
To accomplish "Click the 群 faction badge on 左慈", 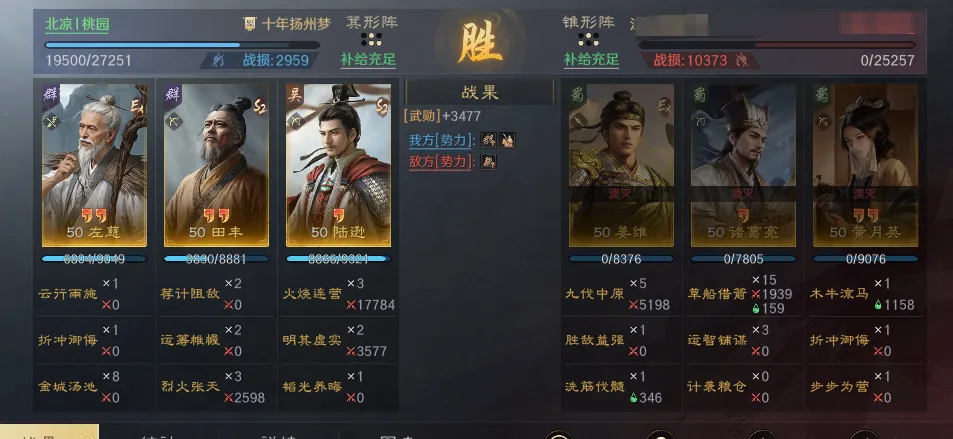I will 50,94.
